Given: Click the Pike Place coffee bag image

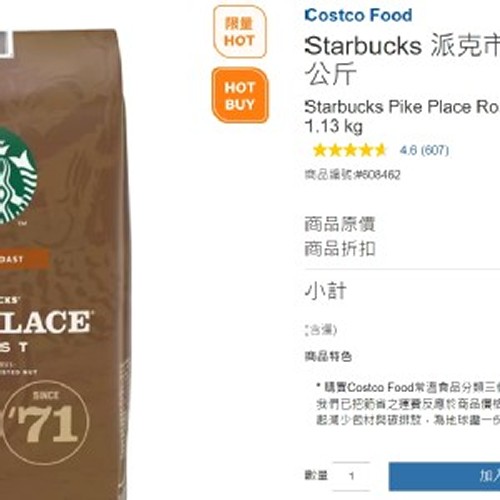Looking at the screenshot, I should pyautogui.click(x=63, y=265).
